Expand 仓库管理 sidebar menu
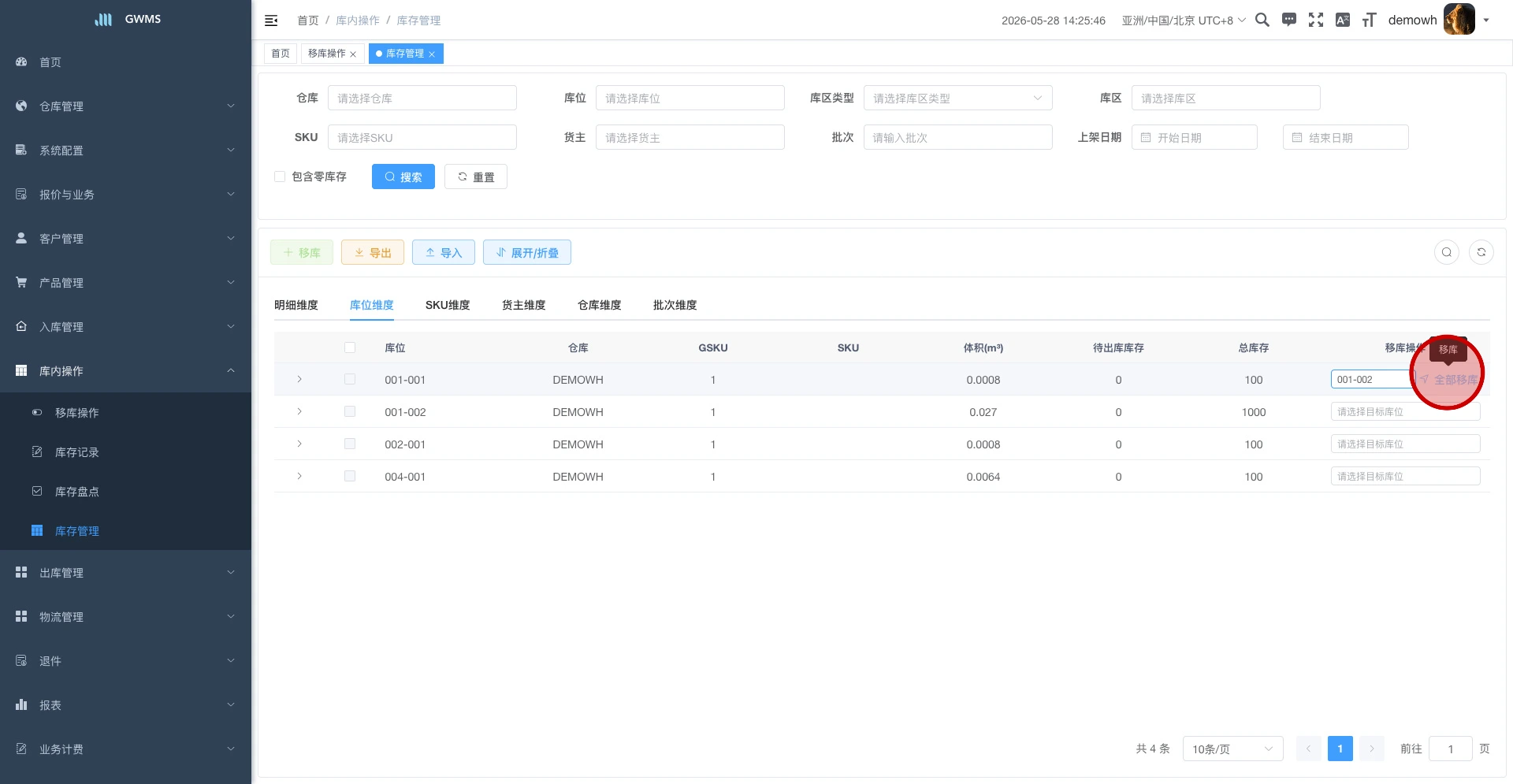The width and height of the screenshot is (1513, 784). point(126,106)
